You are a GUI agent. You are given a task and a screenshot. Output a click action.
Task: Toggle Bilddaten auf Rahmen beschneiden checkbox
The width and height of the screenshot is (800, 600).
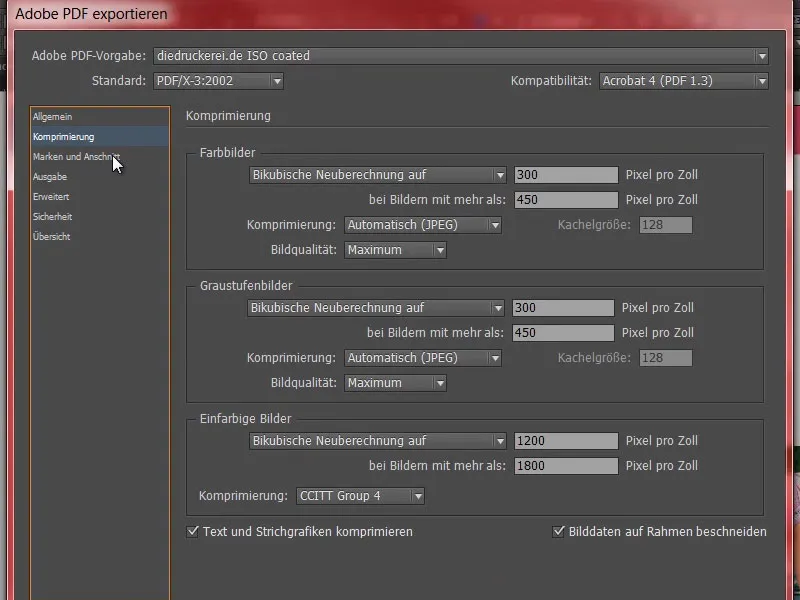pyautogui.click(x=558, y=532)
